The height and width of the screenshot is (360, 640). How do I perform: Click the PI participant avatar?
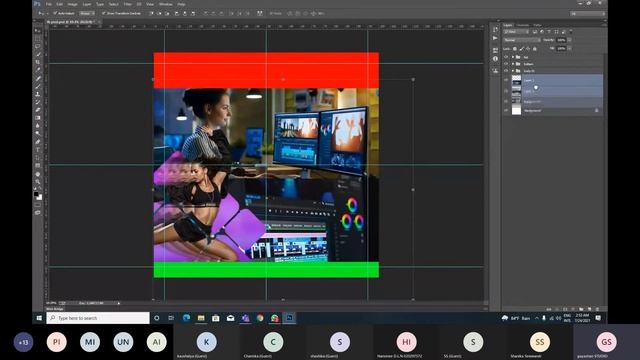(x=57, y=342)
